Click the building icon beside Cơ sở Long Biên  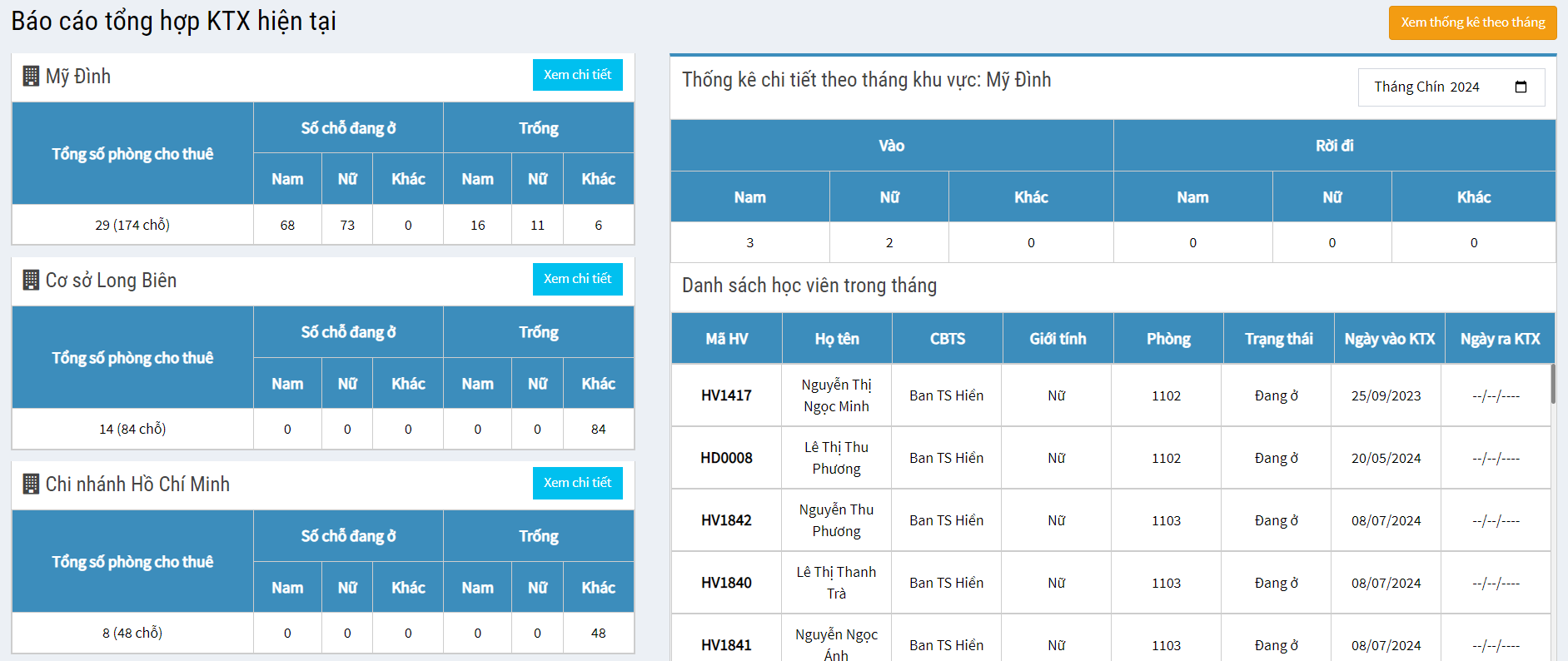tap(31, 281)
